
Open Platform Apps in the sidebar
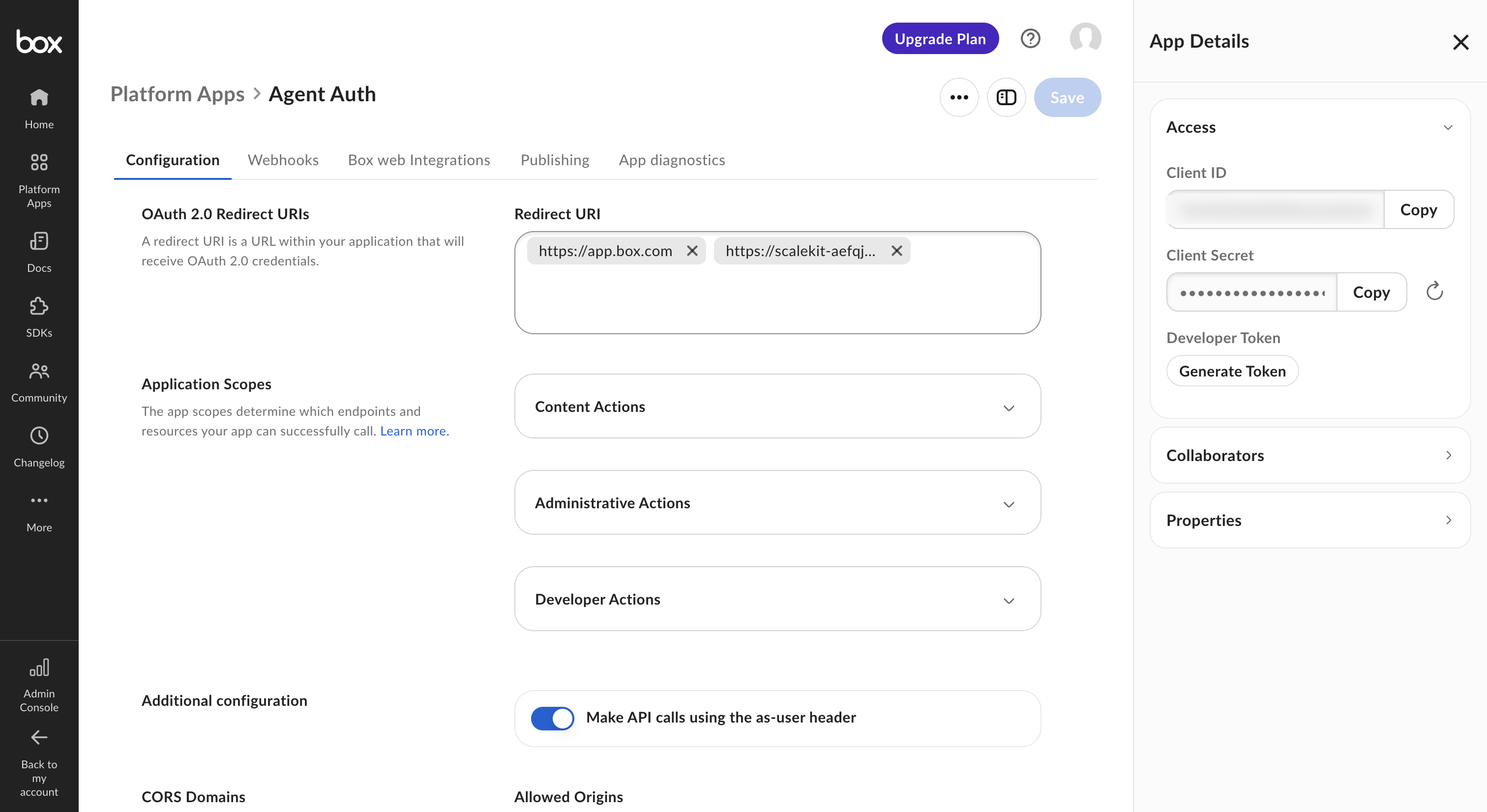pos(39,181)
